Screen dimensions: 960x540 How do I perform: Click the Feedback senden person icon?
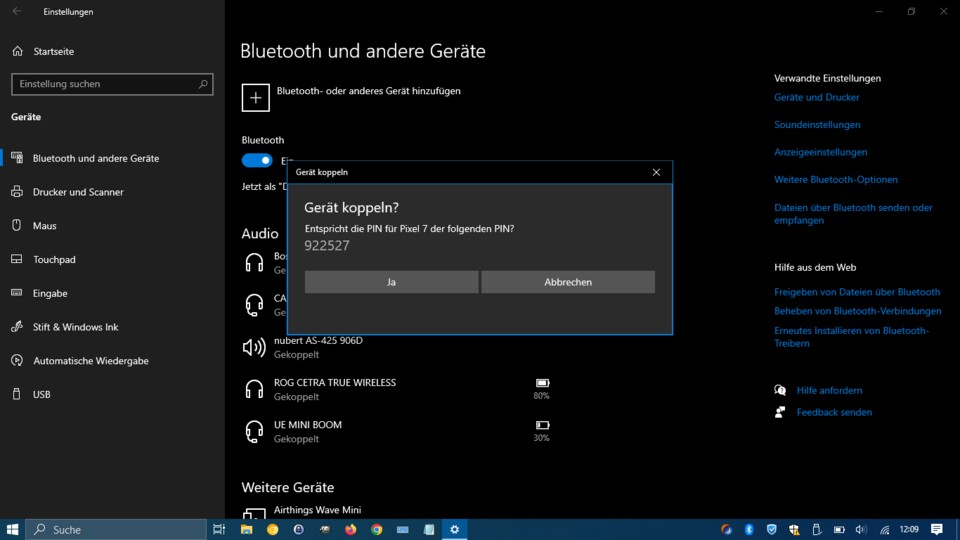coord(780,412)
